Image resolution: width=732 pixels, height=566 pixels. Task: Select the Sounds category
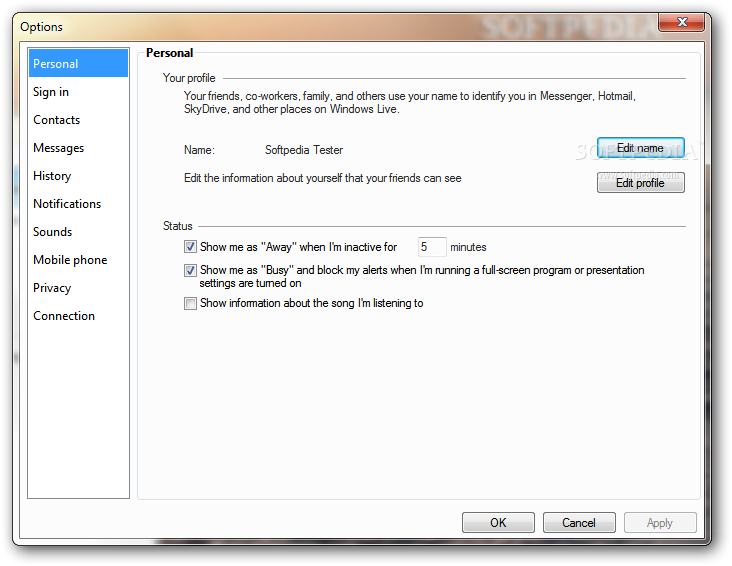point(78,232)
